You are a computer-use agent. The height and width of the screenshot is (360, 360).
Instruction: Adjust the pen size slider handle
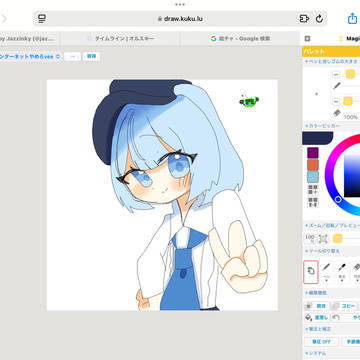click(x=350, y=74)
